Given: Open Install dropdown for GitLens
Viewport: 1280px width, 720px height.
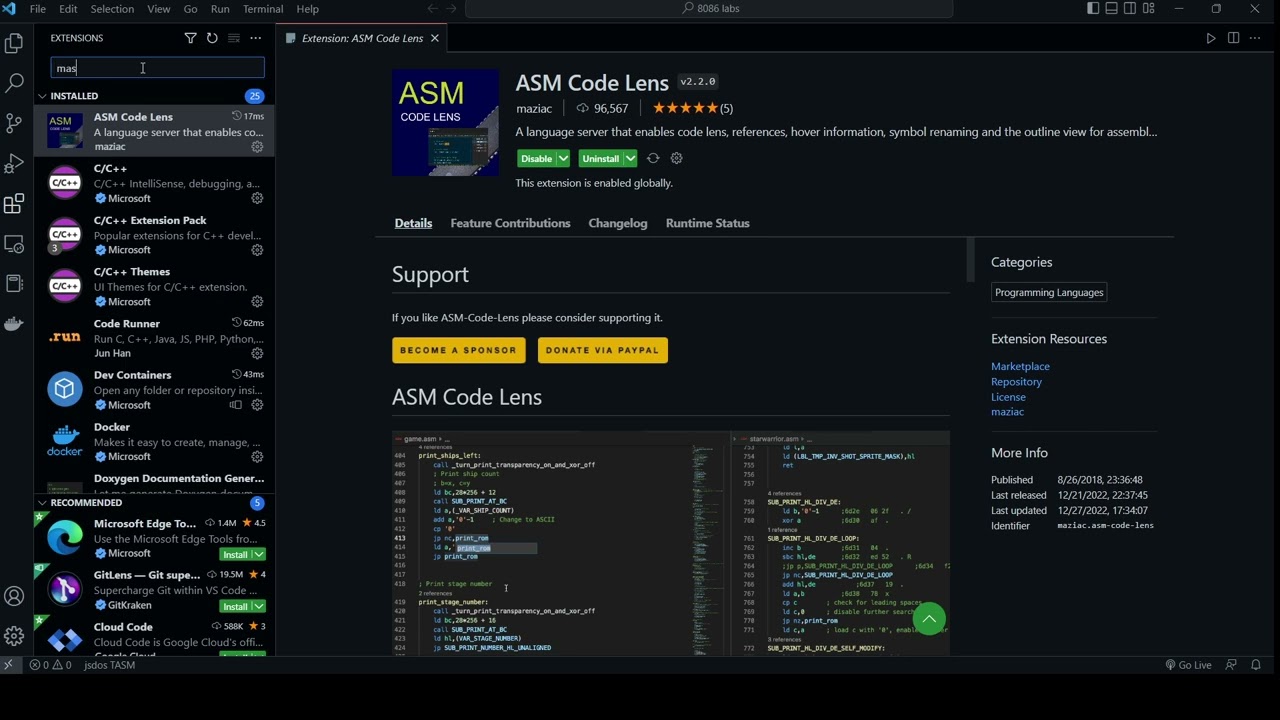Looking at the screenshot, I should [x=259, y=607].
